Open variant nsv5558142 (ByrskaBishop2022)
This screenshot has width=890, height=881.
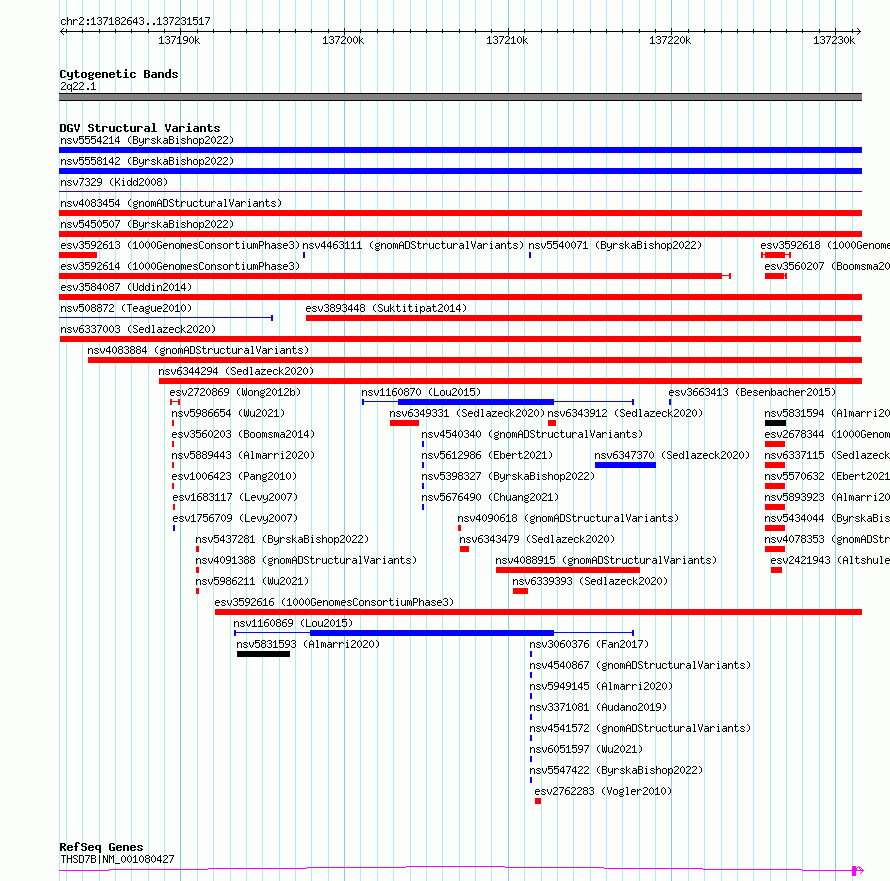point(147,161)
